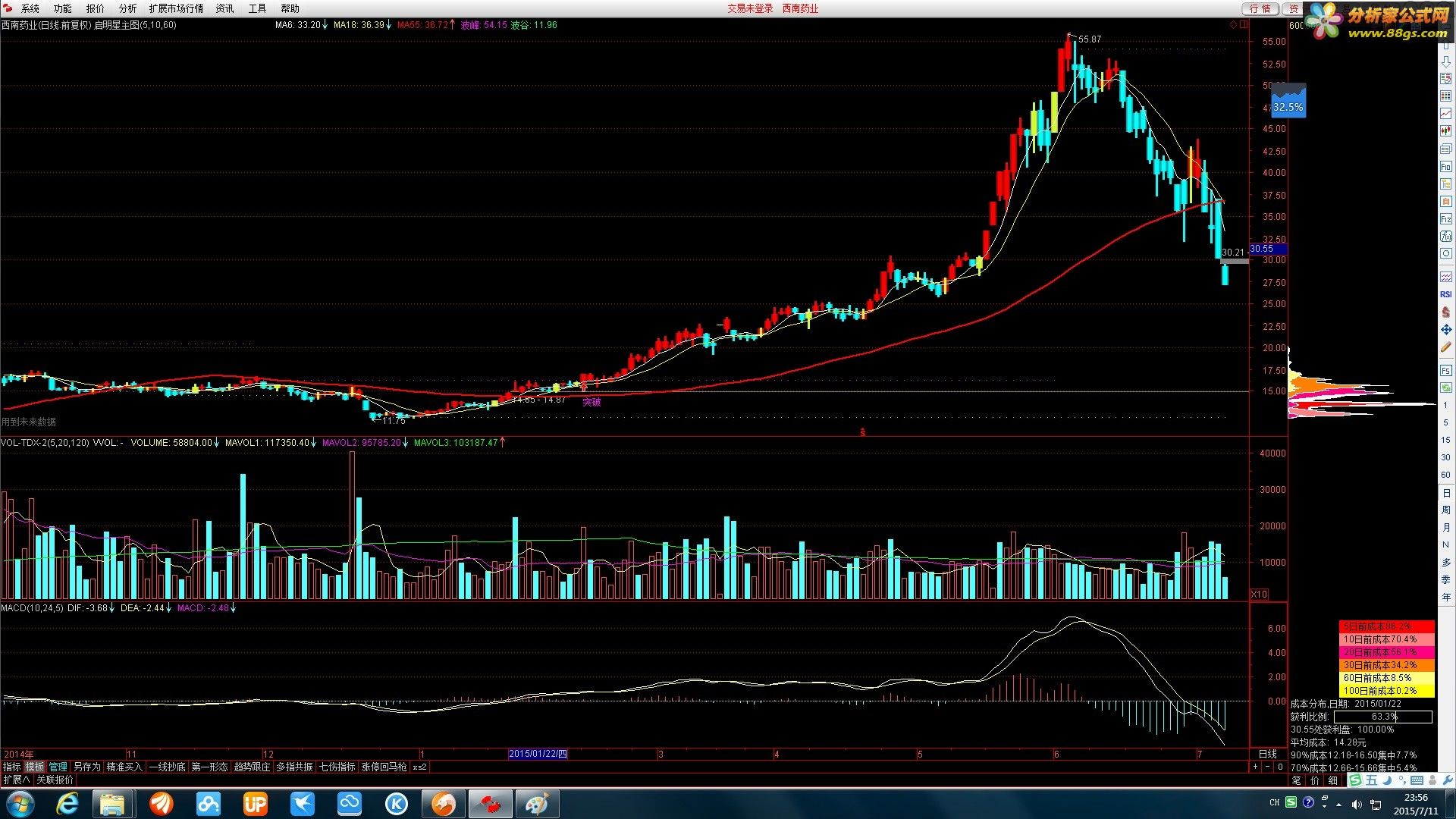
Task: Click the red dollar sign icon
Action: 1445,312
